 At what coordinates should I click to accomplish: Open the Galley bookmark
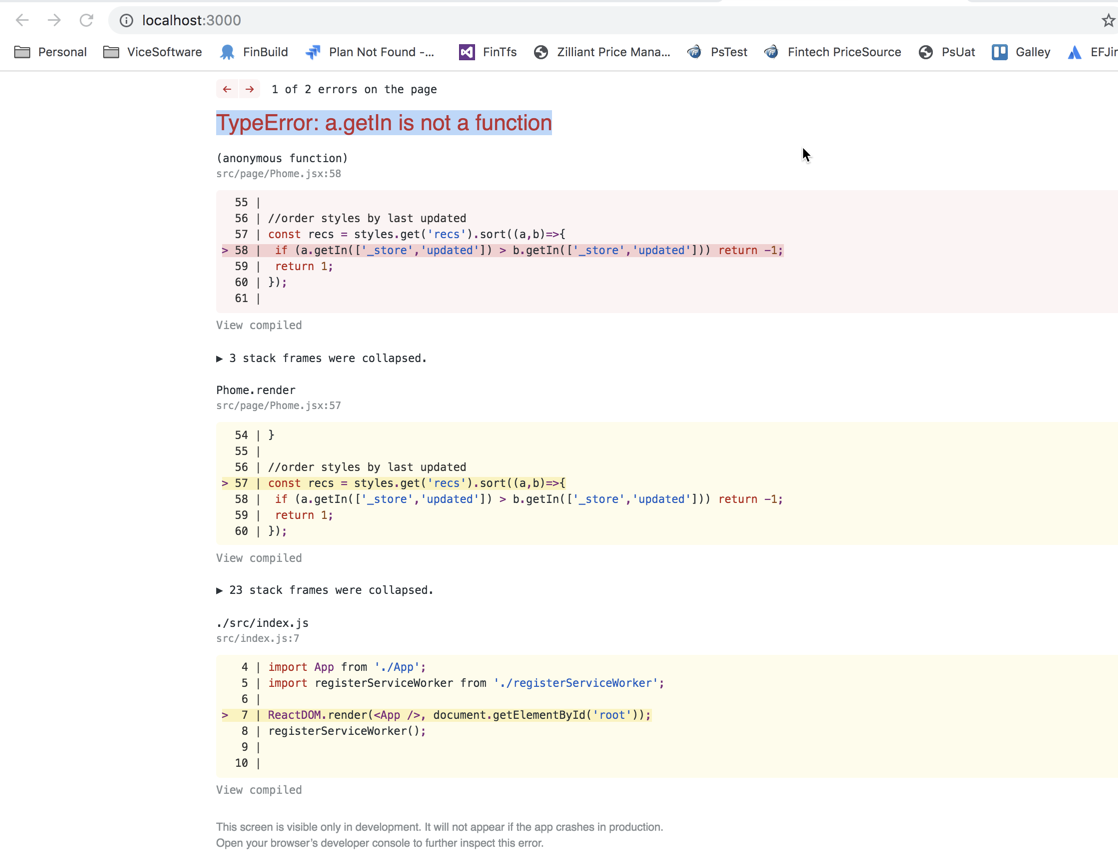point(1021,52)
